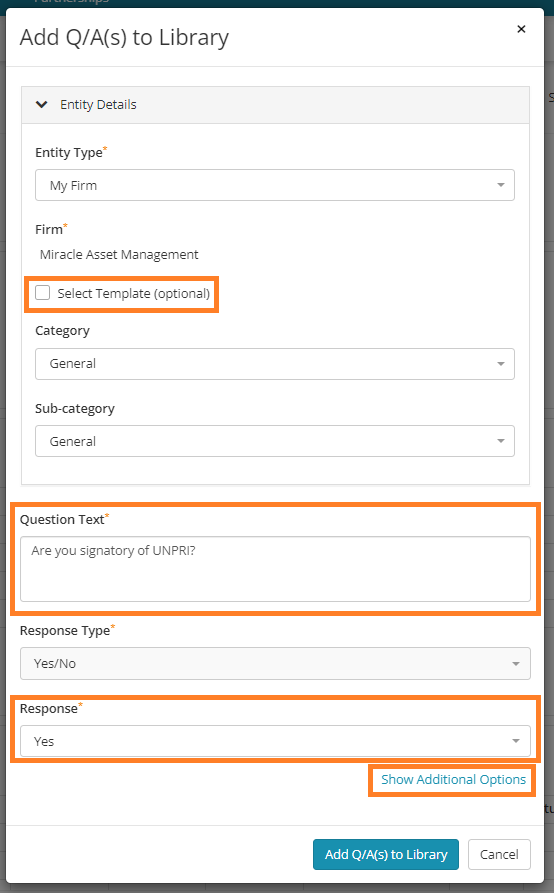Viewport: 554px width, 893px height.
Task: Click the caret icon on Response Type field
Action: tap(516, 663)
